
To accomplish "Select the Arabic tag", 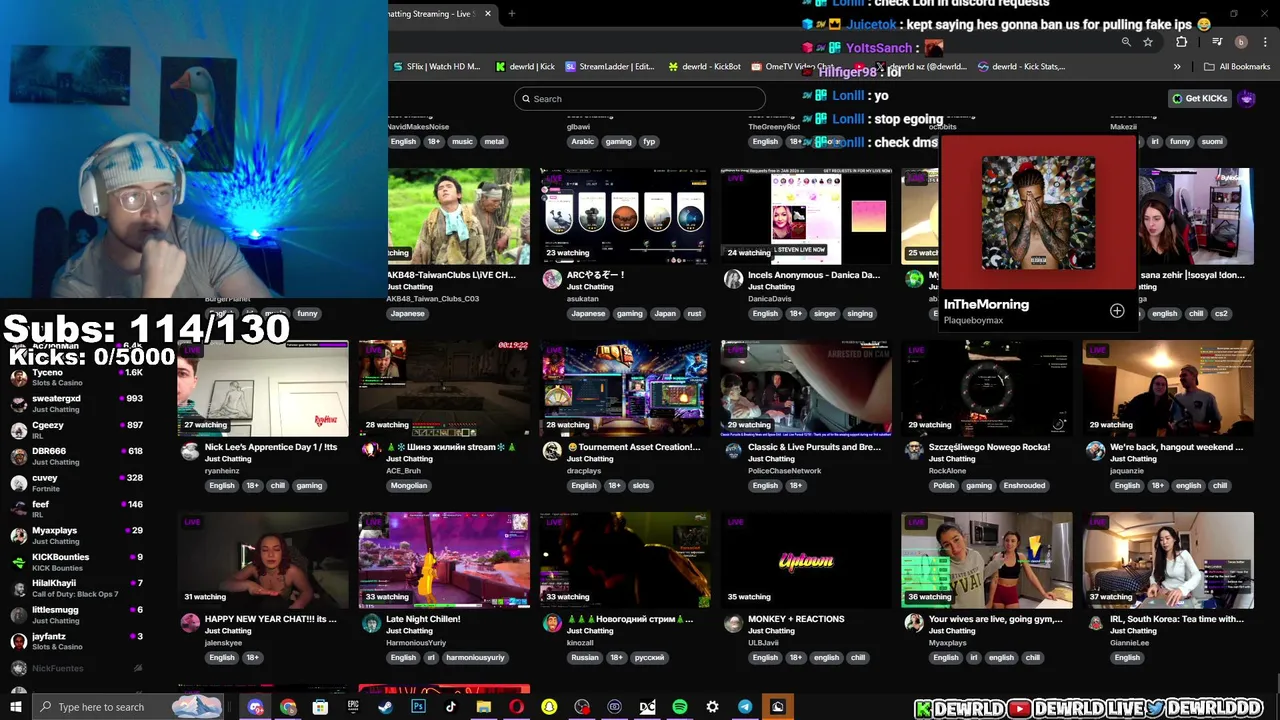I will click(x=583, y=142).
